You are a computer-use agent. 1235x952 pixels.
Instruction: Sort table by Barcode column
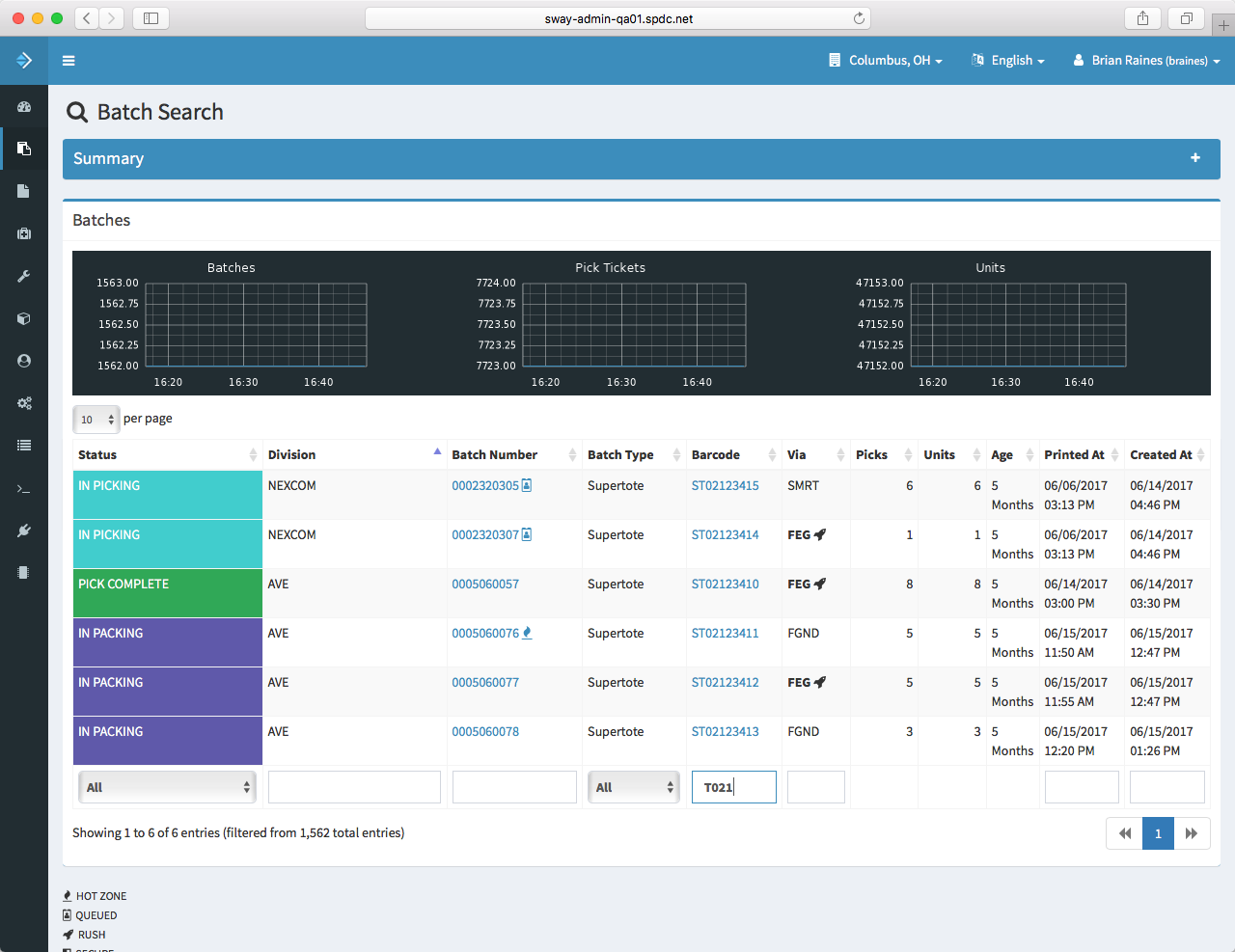point(733,454)
